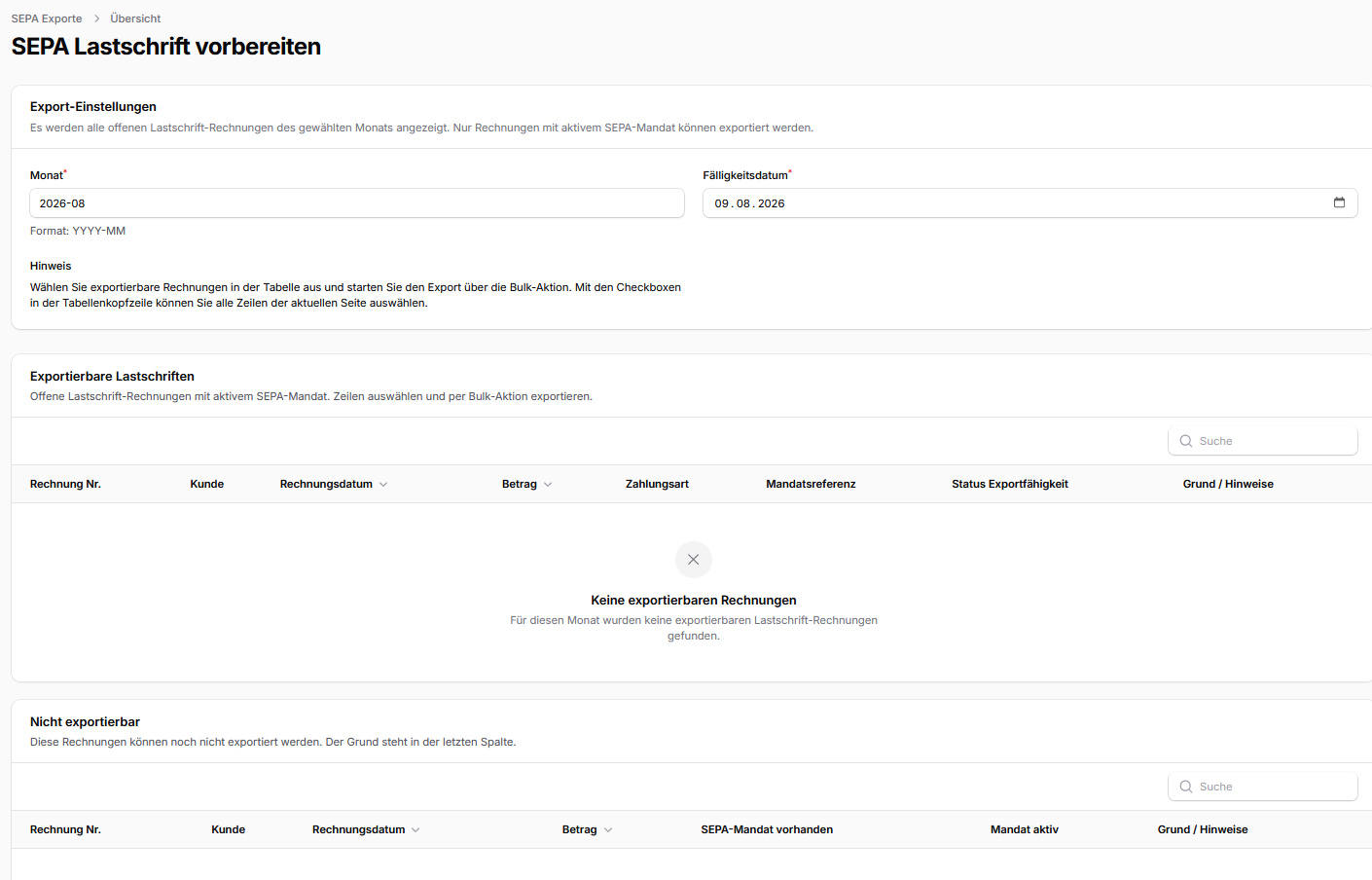Viewport: 1372px width, 880px height.
Task: Go to the Übersicht breadcrumb
Action: [135, 18]
